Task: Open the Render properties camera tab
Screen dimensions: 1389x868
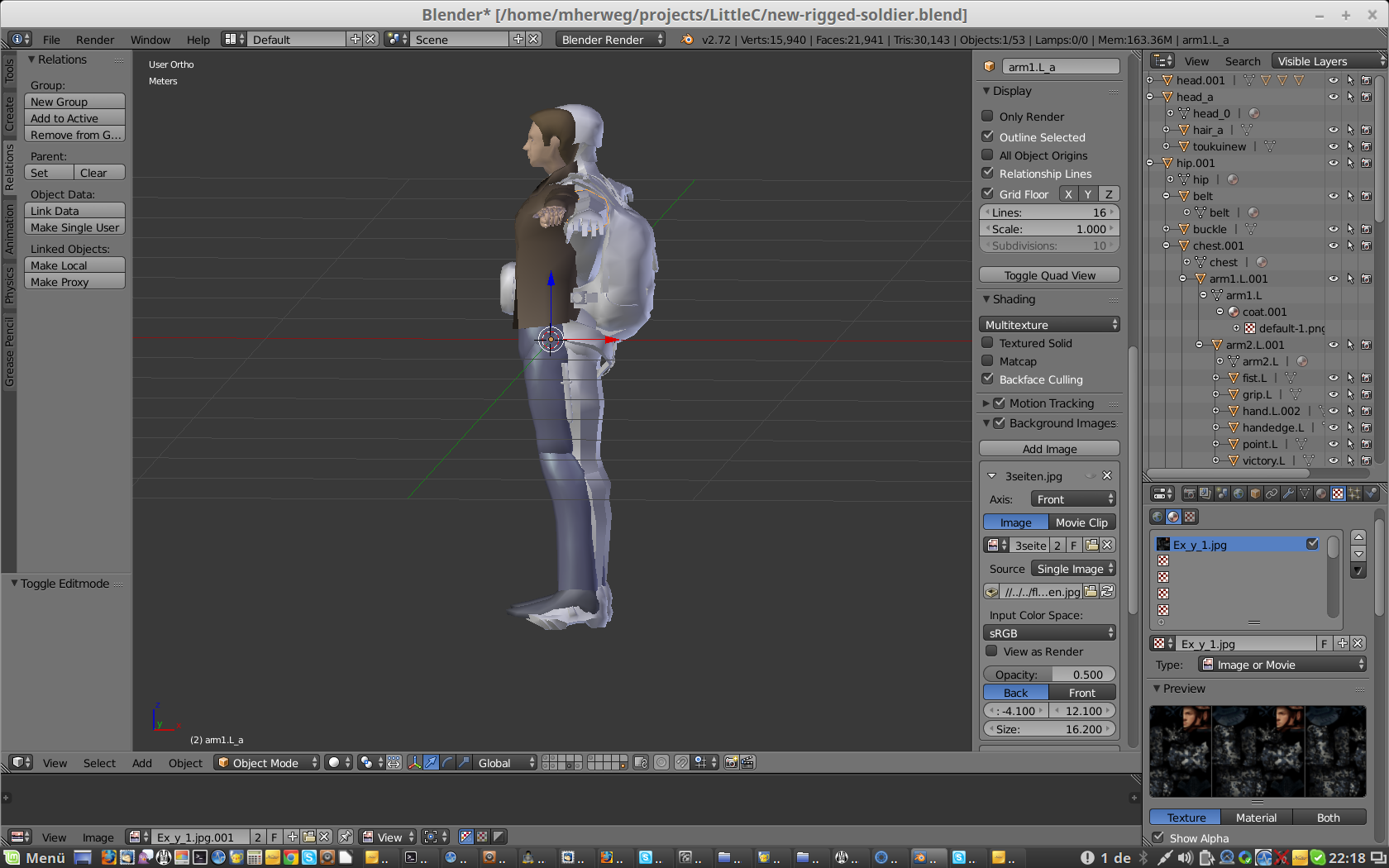Action: point(1190,494)
